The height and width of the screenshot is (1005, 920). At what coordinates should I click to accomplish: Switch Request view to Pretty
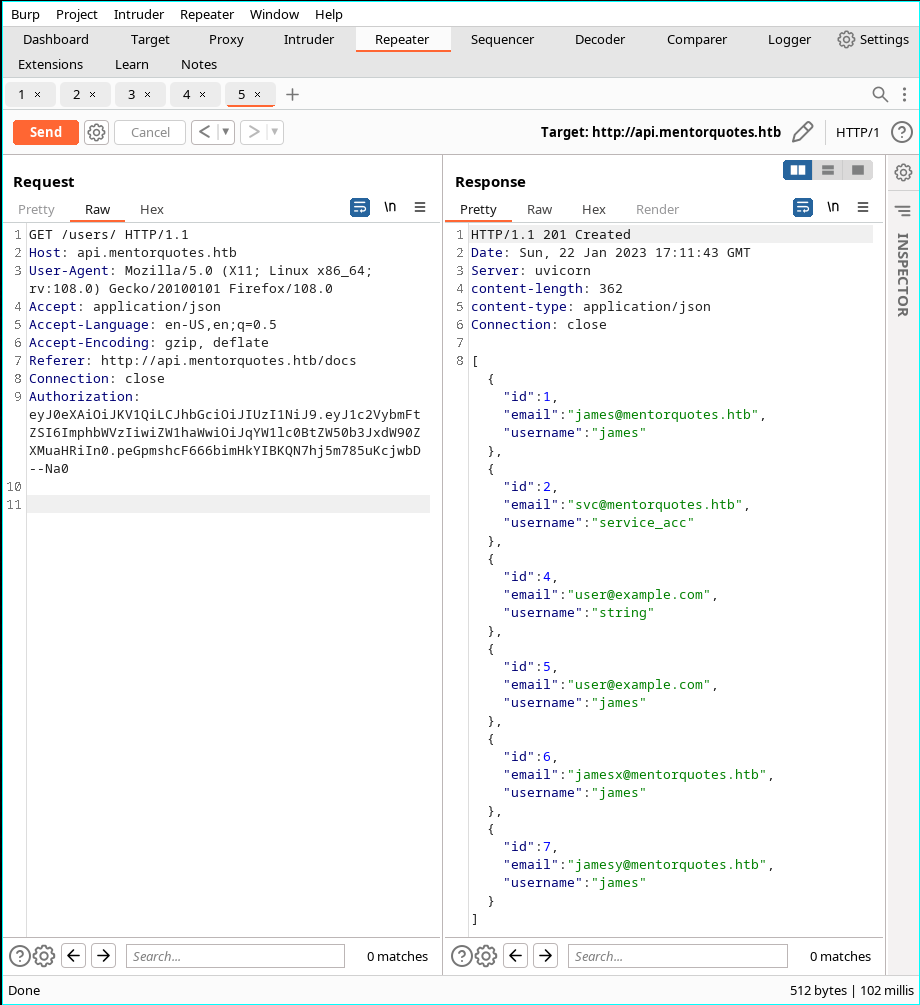click(x=37, y=210)
